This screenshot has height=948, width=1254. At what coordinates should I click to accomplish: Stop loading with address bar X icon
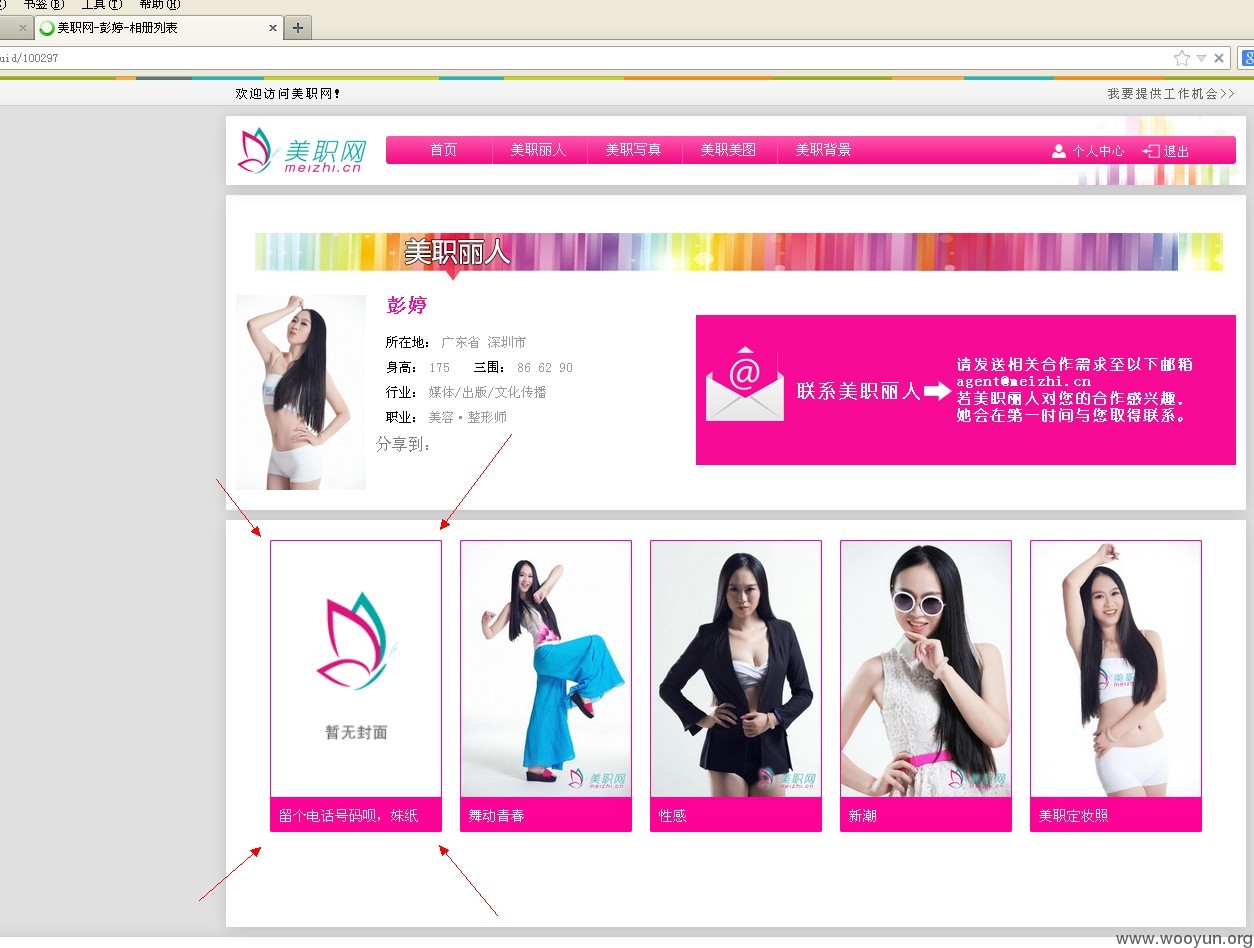pyautogui.click(x=1219, y=58)
